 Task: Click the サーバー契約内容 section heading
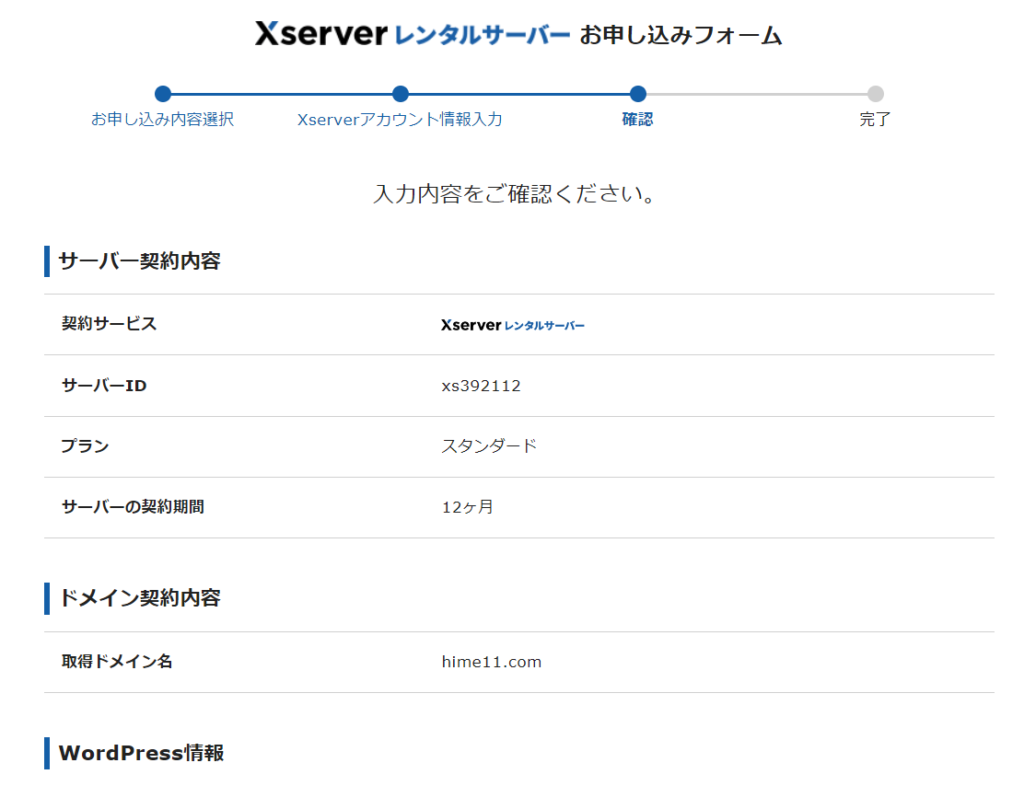click(x=139, y=262)
